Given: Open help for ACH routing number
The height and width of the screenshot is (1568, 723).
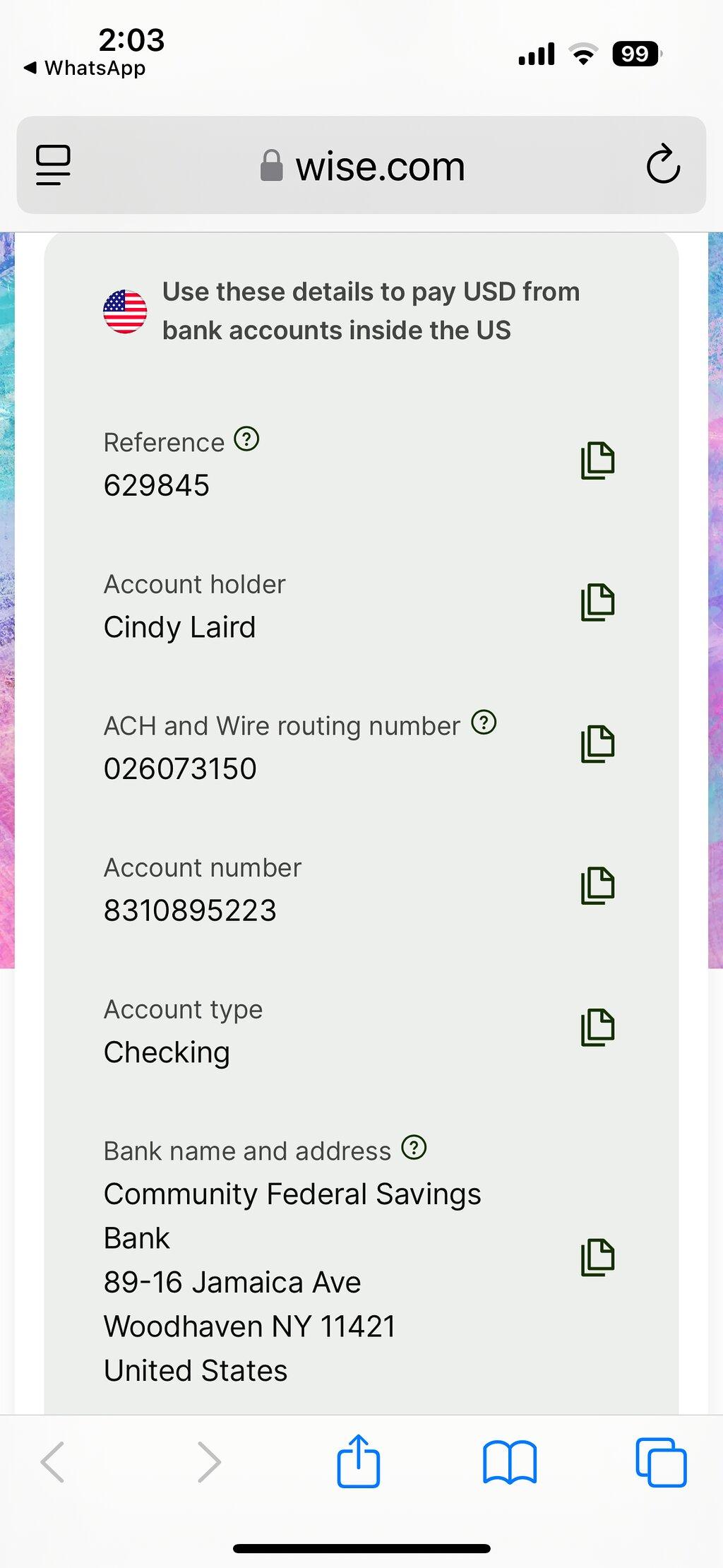Looking at the screenshot, I should tap(484, 722).
